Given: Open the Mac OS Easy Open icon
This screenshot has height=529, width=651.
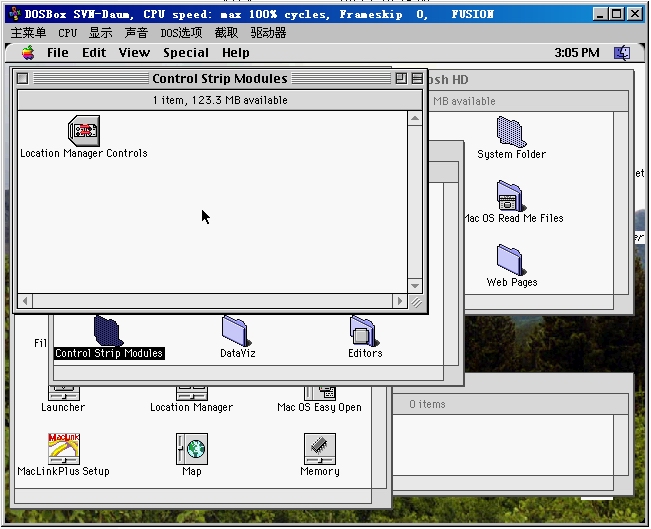Looking at the screenshot, I should click(x=320, y=393).
